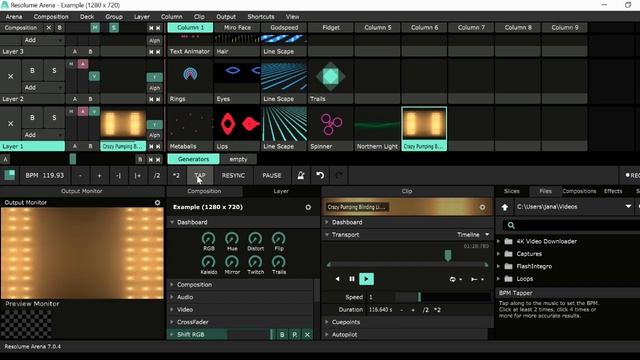Clear Layer 1 with its X button
Image resolution: width=640 pixels, height=360 pixels.
11,124
